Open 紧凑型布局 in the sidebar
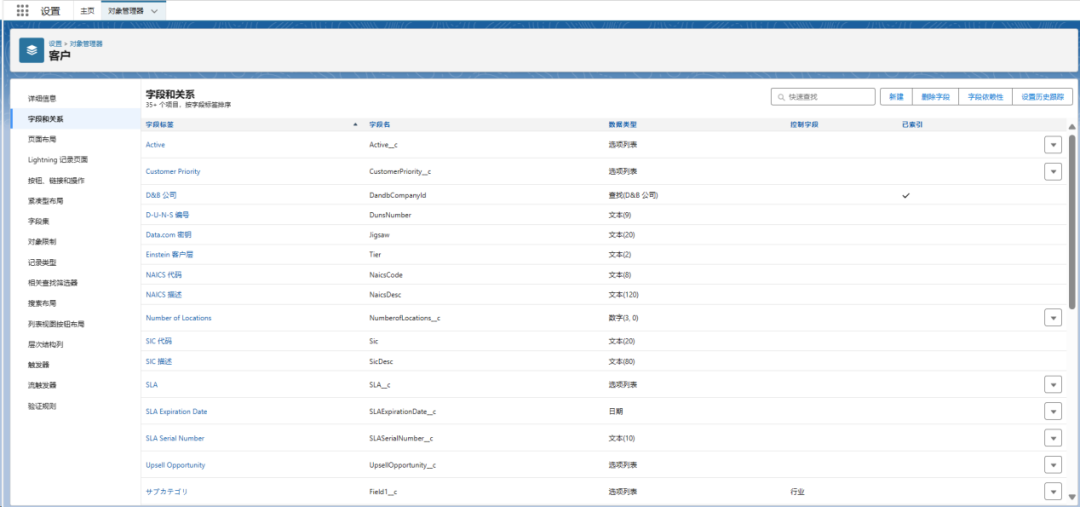The height and width of the screenshot is (507, 1080). click(45, 201)
